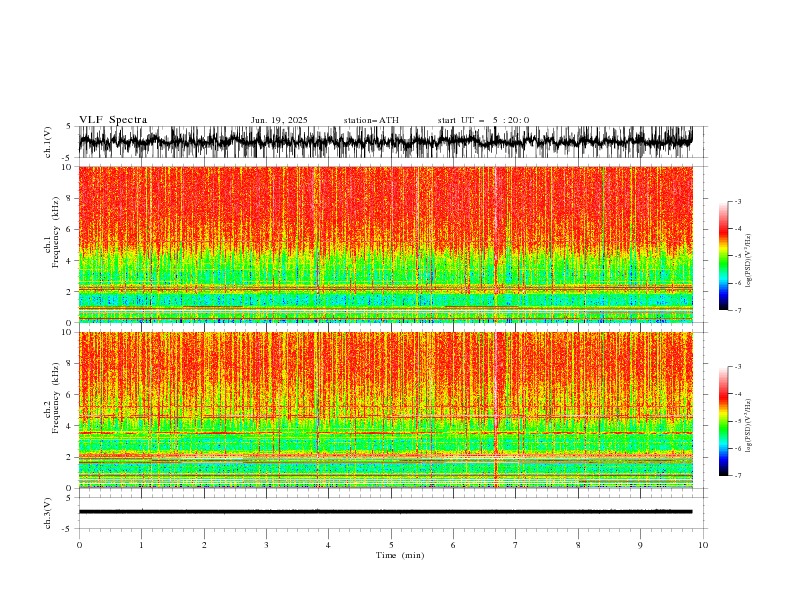Click the upper color scale bar beside ch.1

723,256
